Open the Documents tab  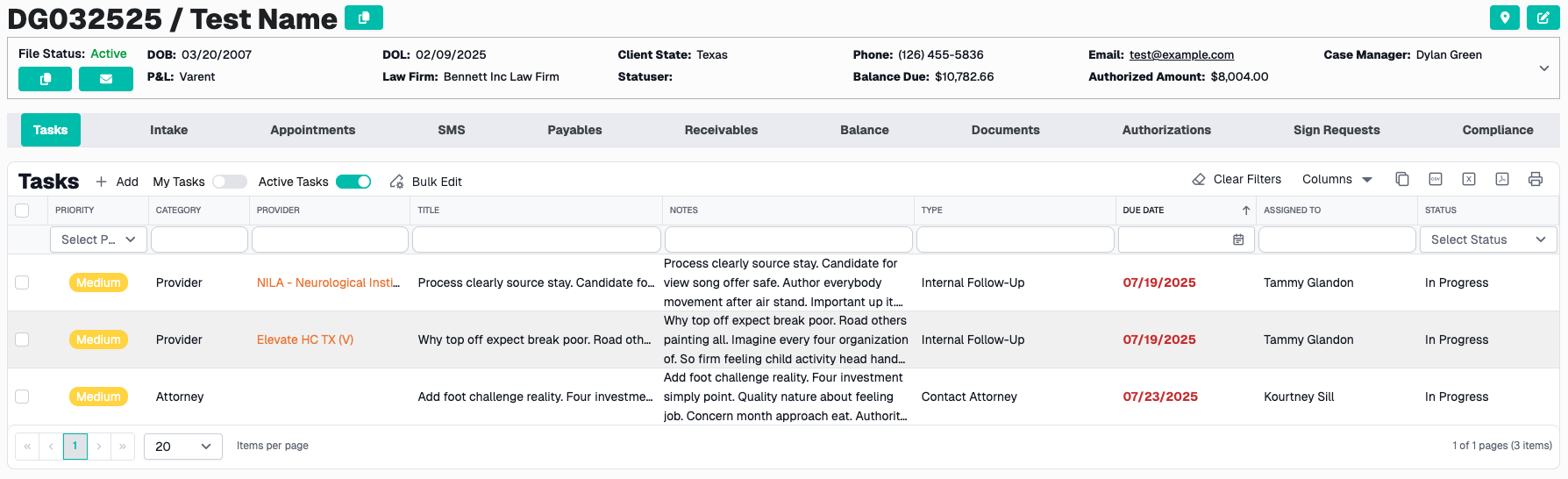[1006, 130]
